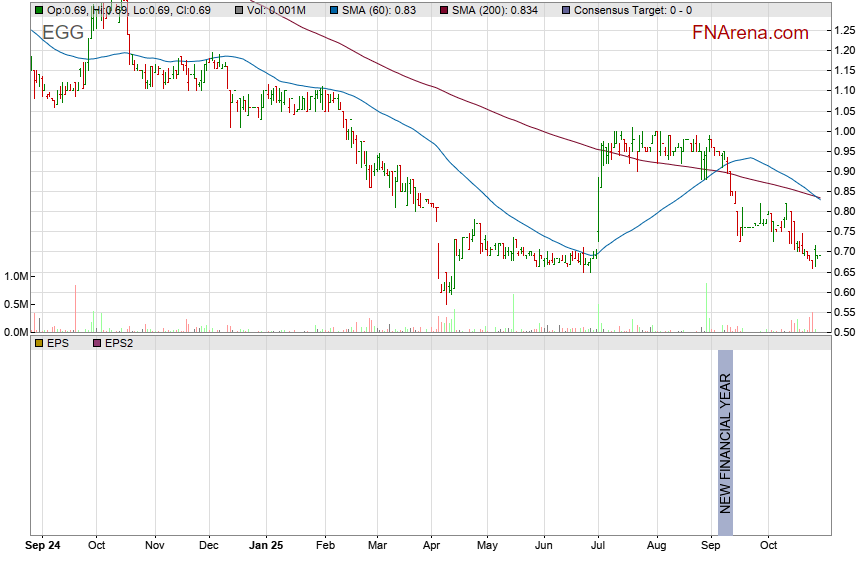Image resolution: width=859 pixels, height=566 pixels.
Task: Click the EPS2 legend label text
Action: 120,343
